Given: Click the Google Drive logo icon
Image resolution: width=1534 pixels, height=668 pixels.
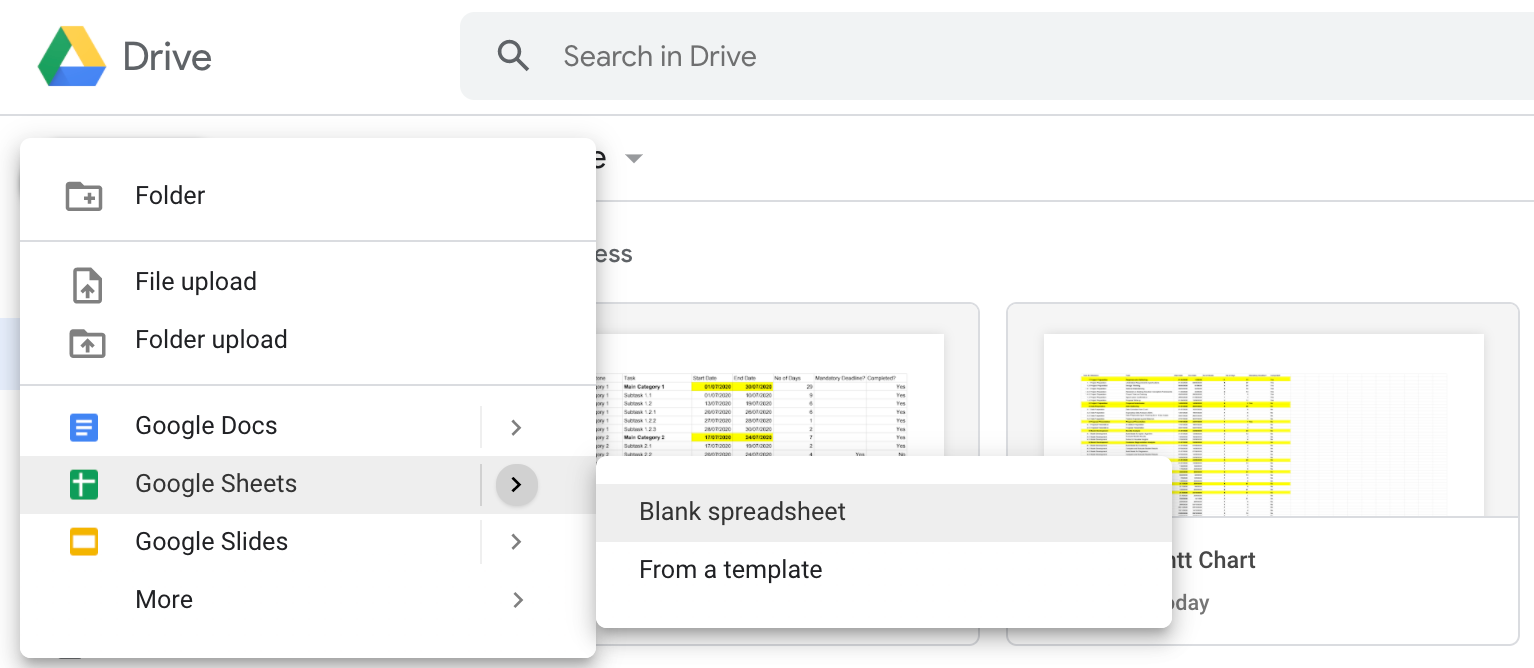Looking at the screenshot, I should point(72,56).
